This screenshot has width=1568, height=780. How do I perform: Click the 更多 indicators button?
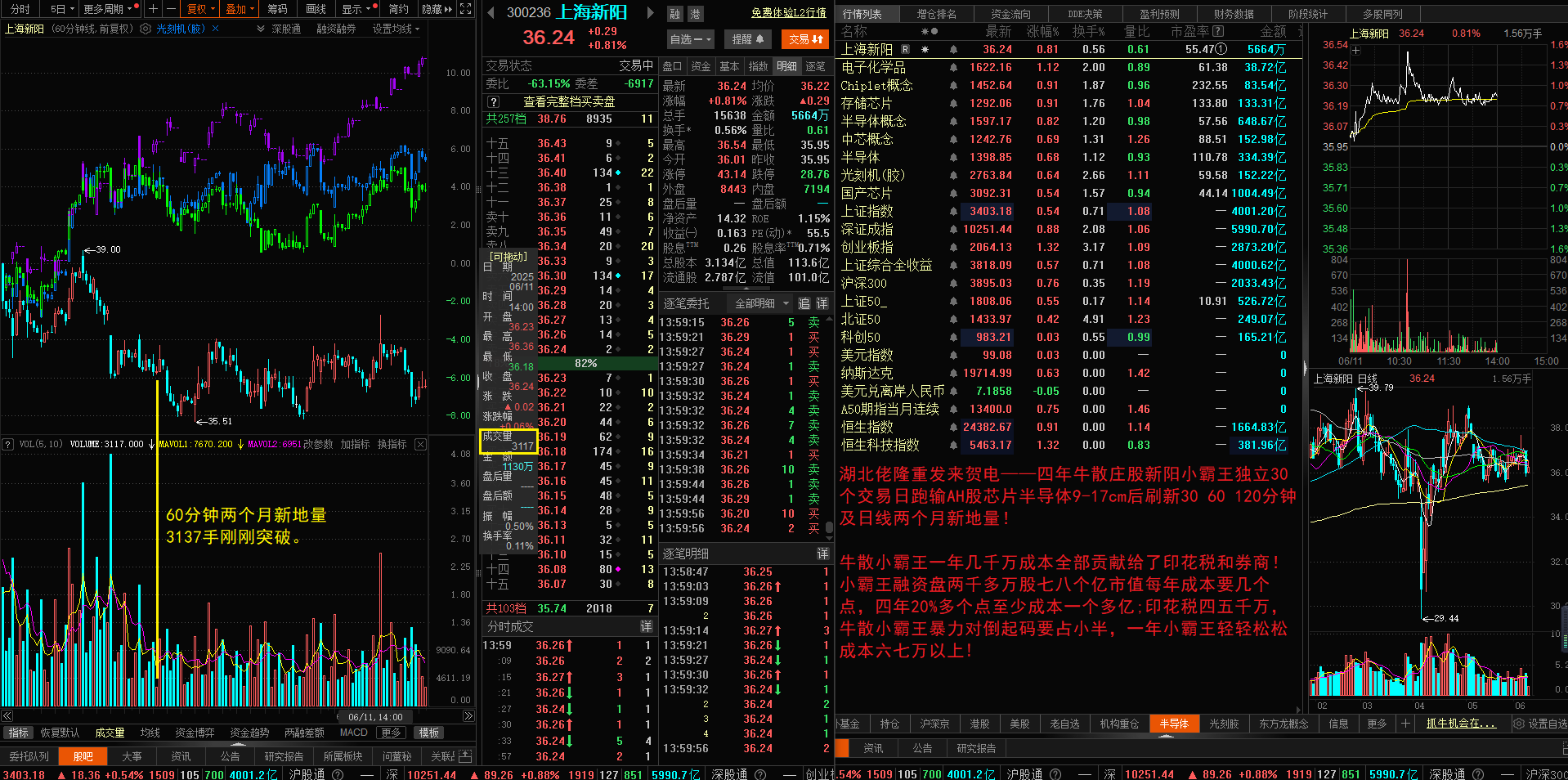click(x=391, y=733)
